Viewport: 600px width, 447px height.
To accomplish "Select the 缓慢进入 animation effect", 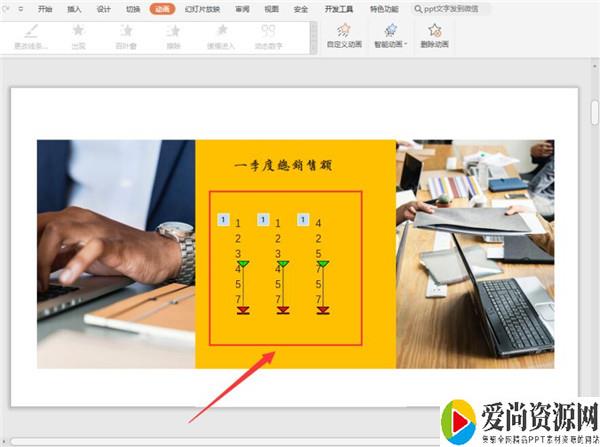I will click(220, 36).
